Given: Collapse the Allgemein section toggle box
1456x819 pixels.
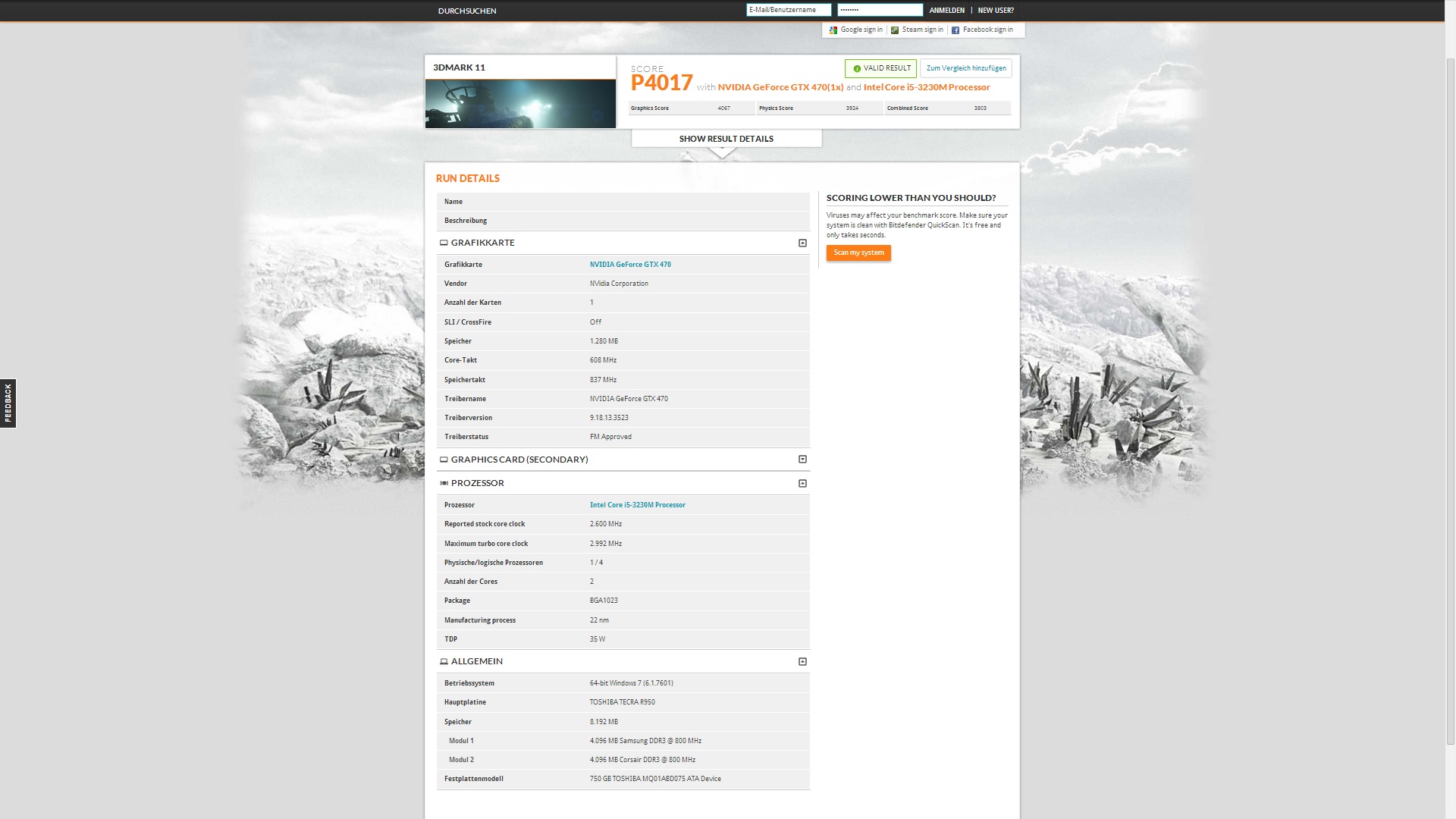Looking at the screenshot, I should 802,661.
